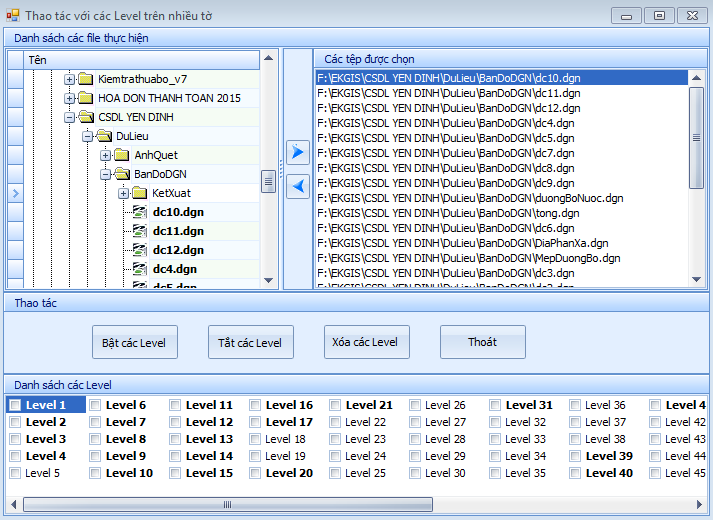
Task: Click the CSDL YEN DINH folder icon
Action: click(85, 117)
